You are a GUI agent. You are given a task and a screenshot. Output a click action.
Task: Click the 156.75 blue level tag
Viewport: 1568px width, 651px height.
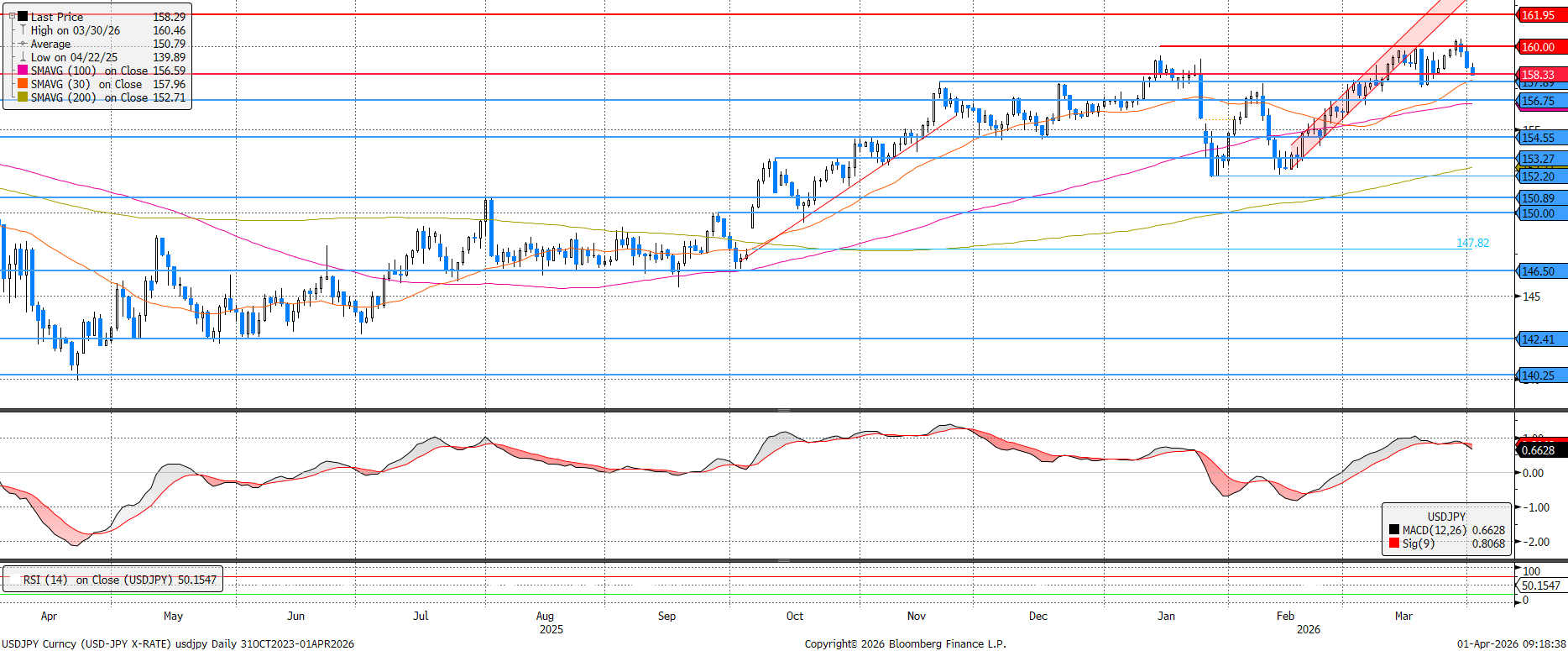click(1541, 101)
